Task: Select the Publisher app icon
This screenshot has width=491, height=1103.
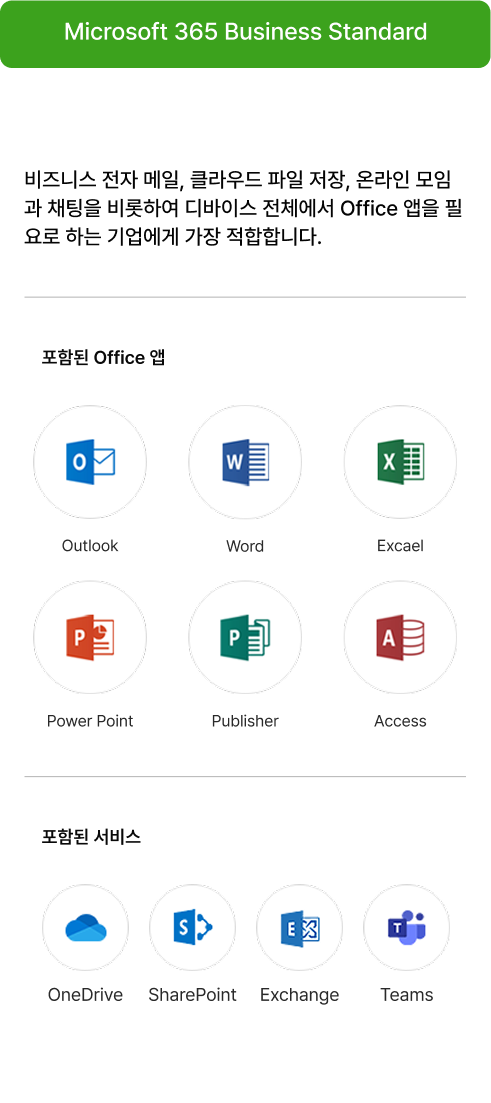Action: point(245,637)
